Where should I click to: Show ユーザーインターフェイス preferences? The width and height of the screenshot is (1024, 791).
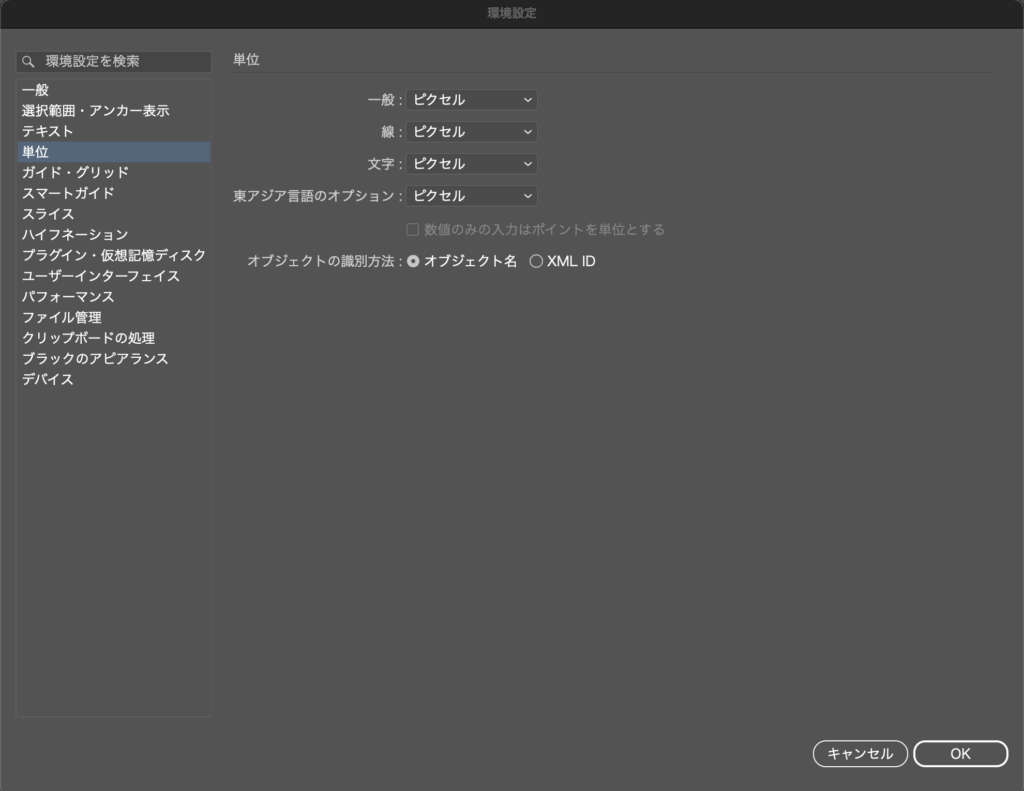coord(101,276)
